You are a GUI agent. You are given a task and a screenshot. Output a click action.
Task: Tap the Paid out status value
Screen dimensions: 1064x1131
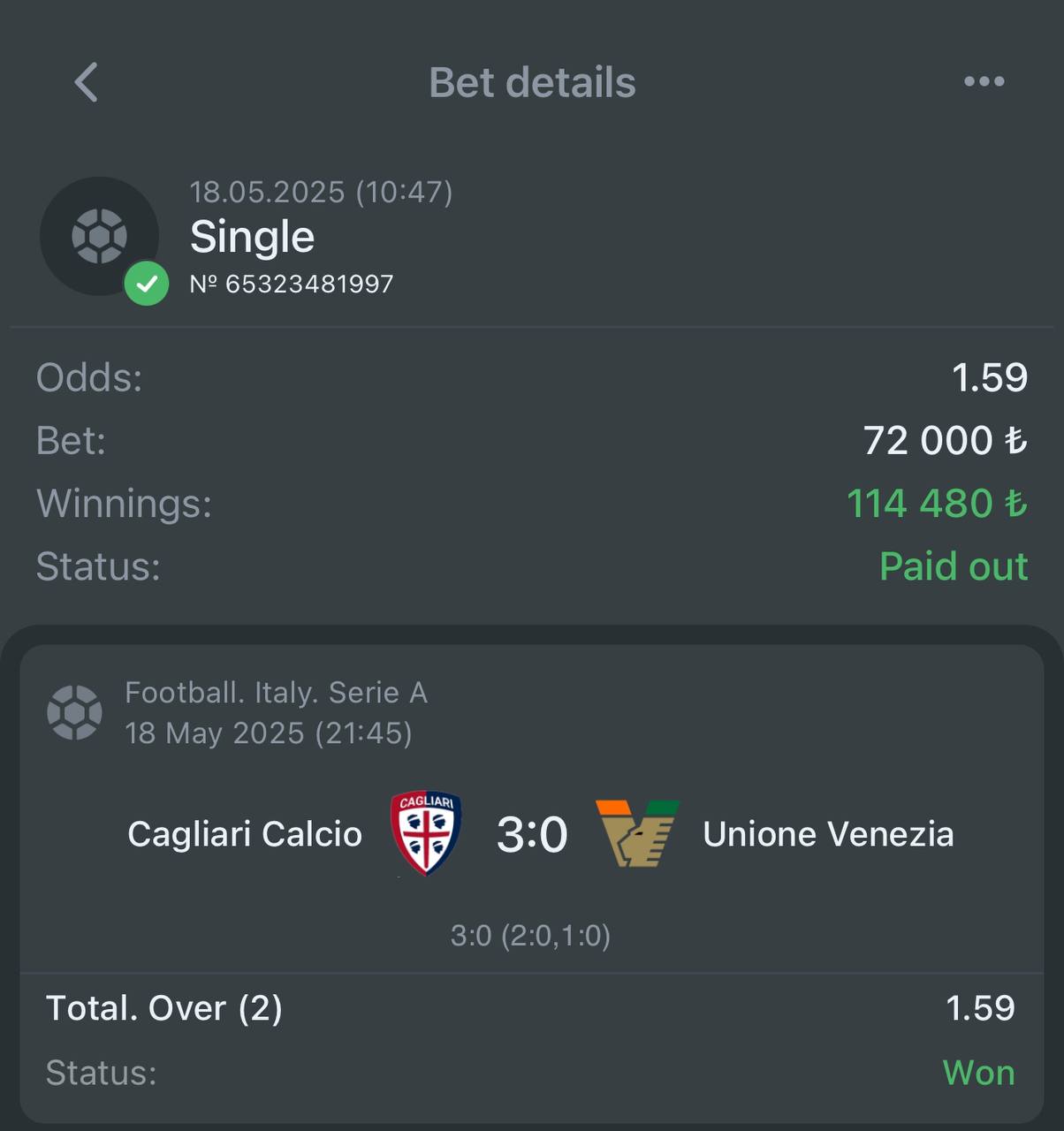click(954, 566)
